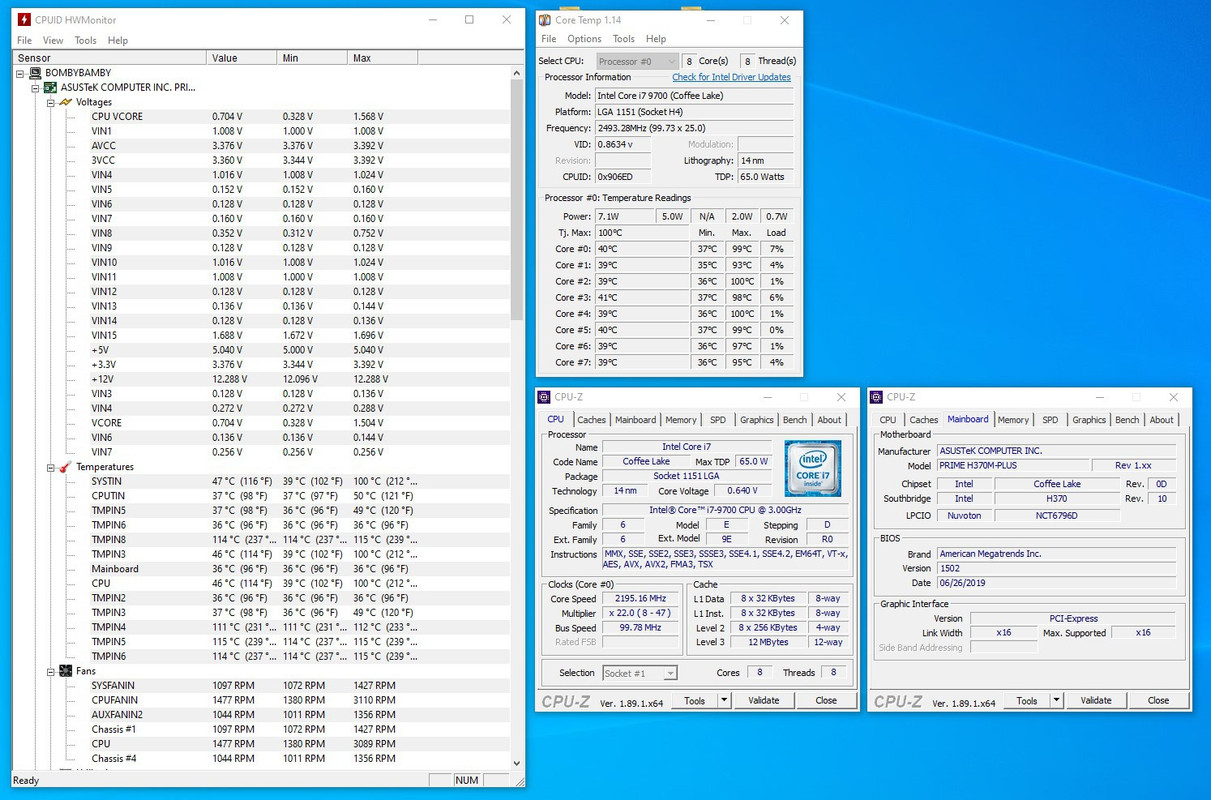The image size is (1211, 800).
Task: Click the Core Speed value 2195.16 MHz
Action: pyautogui.click(x=638, y=598)
